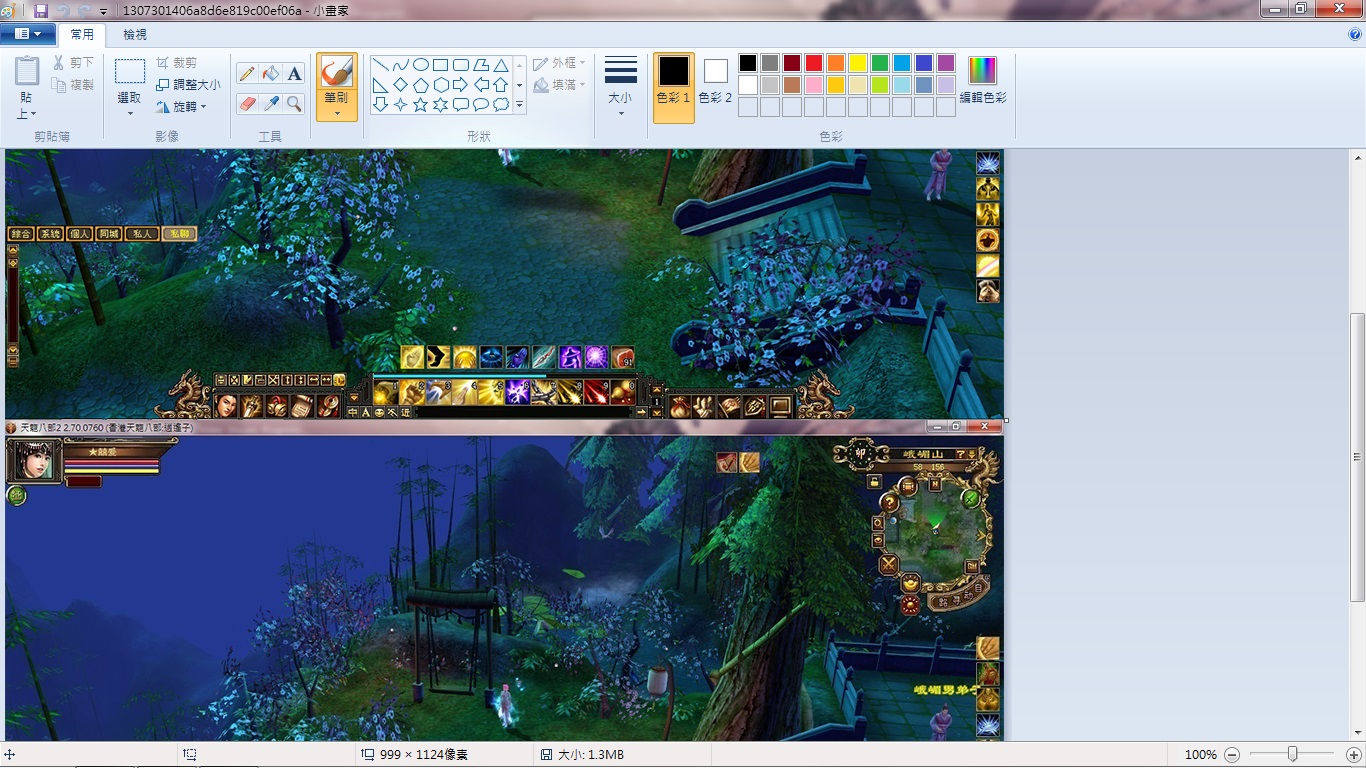Select the Pencil tool

tap(247, 73)
